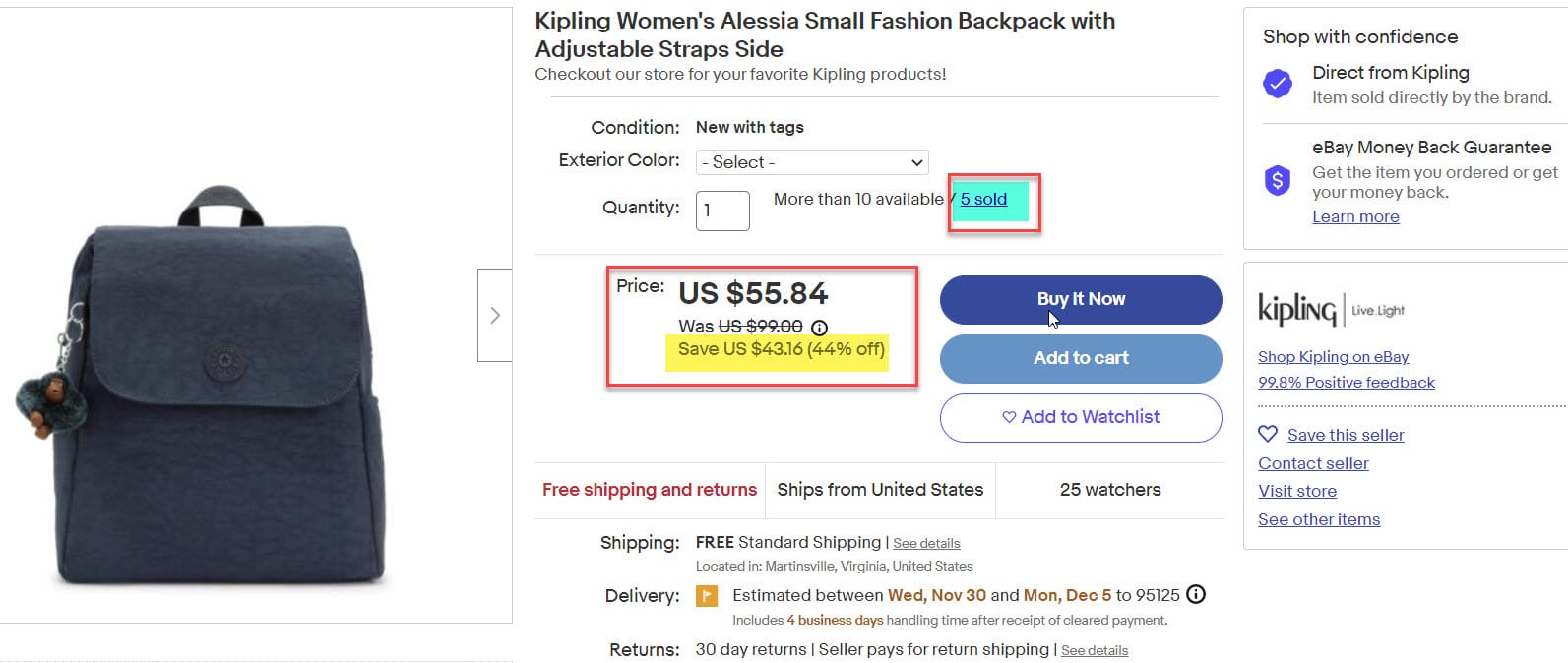Click the Quantity input field

(x=722, y=211)
